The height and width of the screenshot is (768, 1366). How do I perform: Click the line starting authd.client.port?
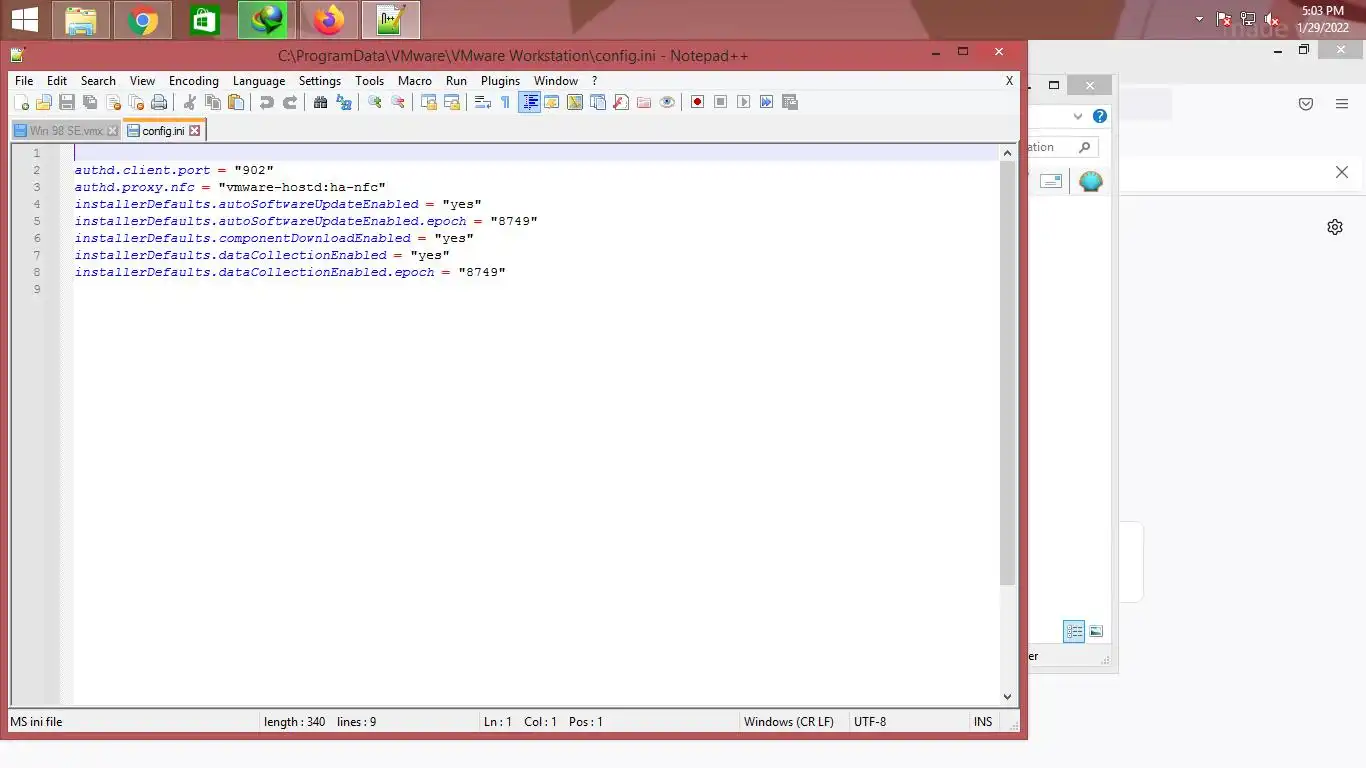click(174, 170)
